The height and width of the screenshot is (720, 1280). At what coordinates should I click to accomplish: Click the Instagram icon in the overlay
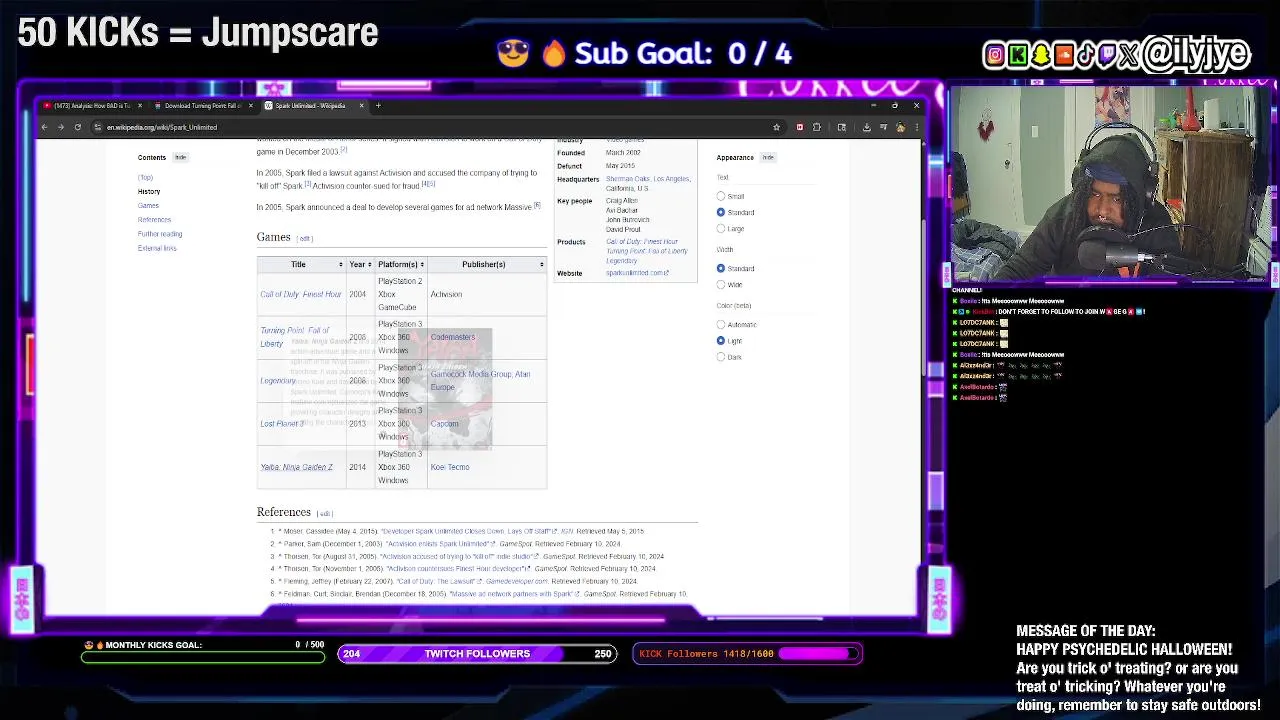[x=994, y=55]
